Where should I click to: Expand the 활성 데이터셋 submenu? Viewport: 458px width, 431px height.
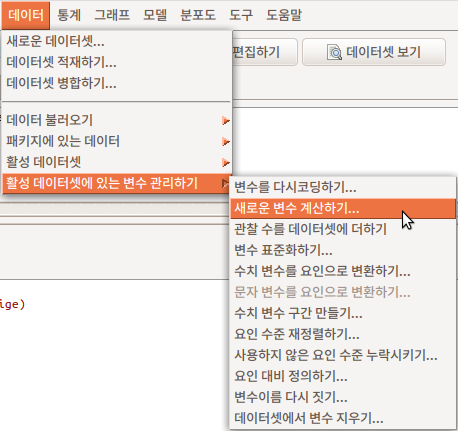117,162
